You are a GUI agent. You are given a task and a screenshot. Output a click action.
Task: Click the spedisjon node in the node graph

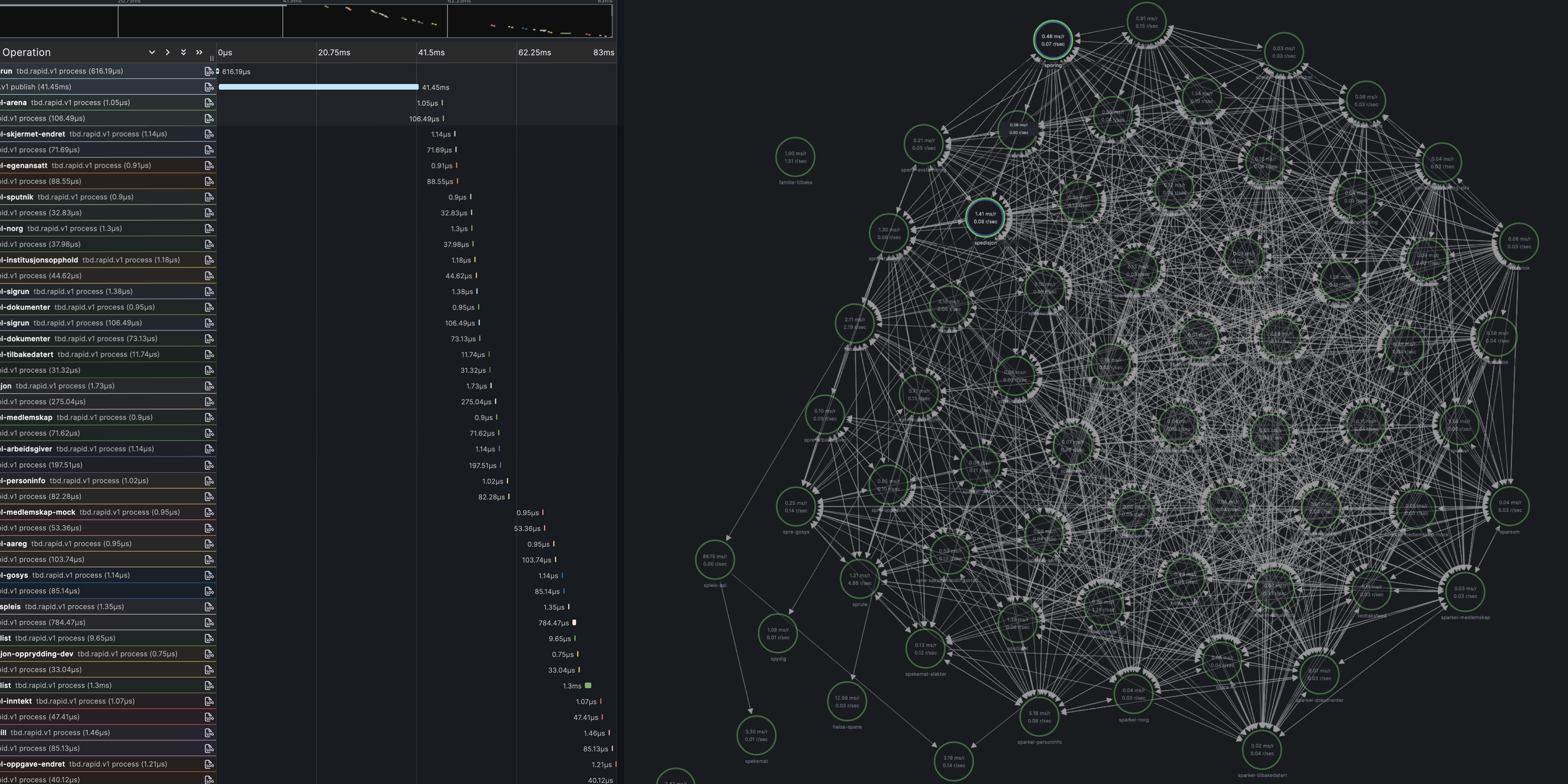pos(985,218)
